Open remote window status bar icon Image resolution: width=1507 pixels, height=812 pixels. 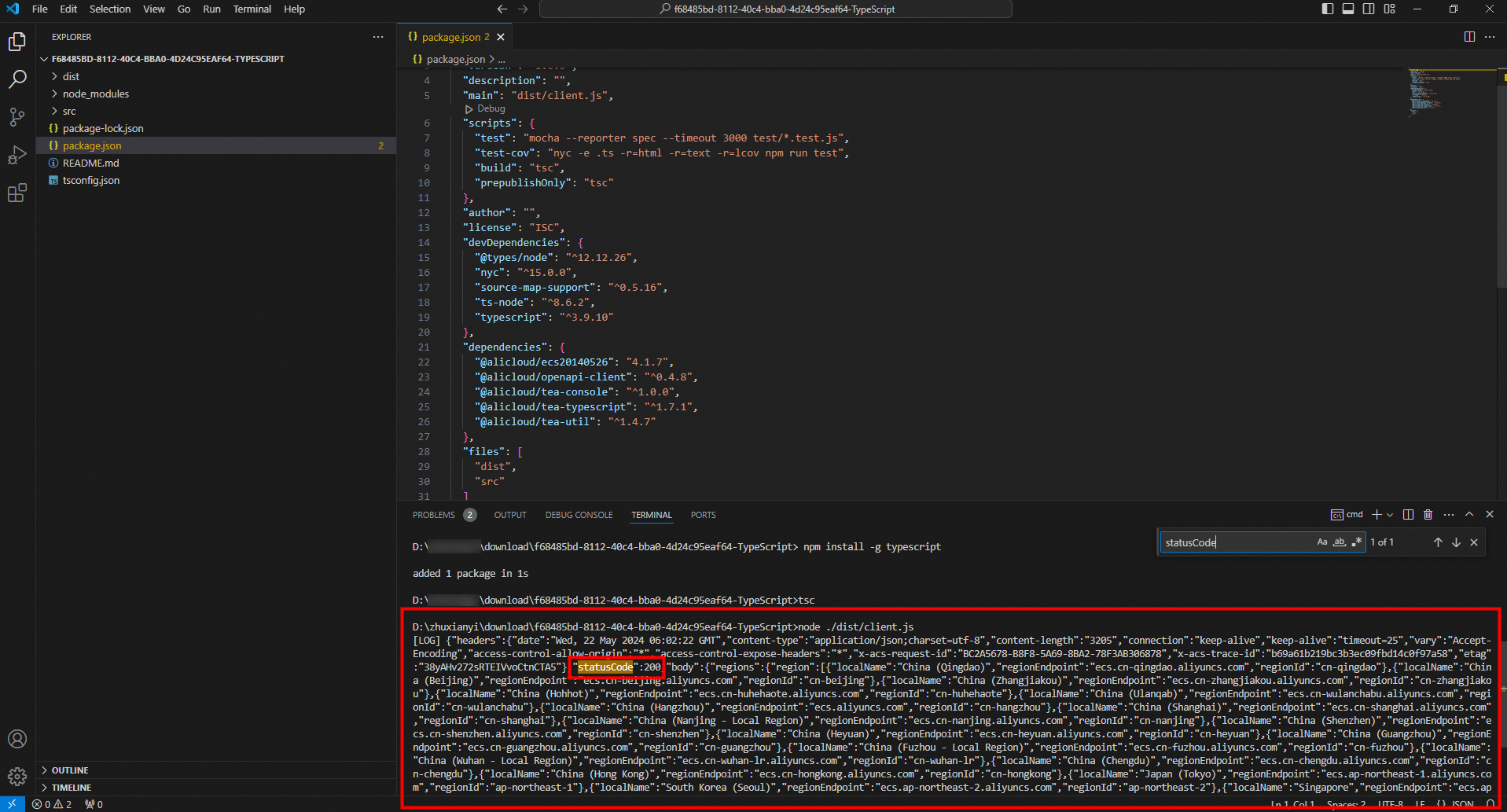[x=13, y=804]
